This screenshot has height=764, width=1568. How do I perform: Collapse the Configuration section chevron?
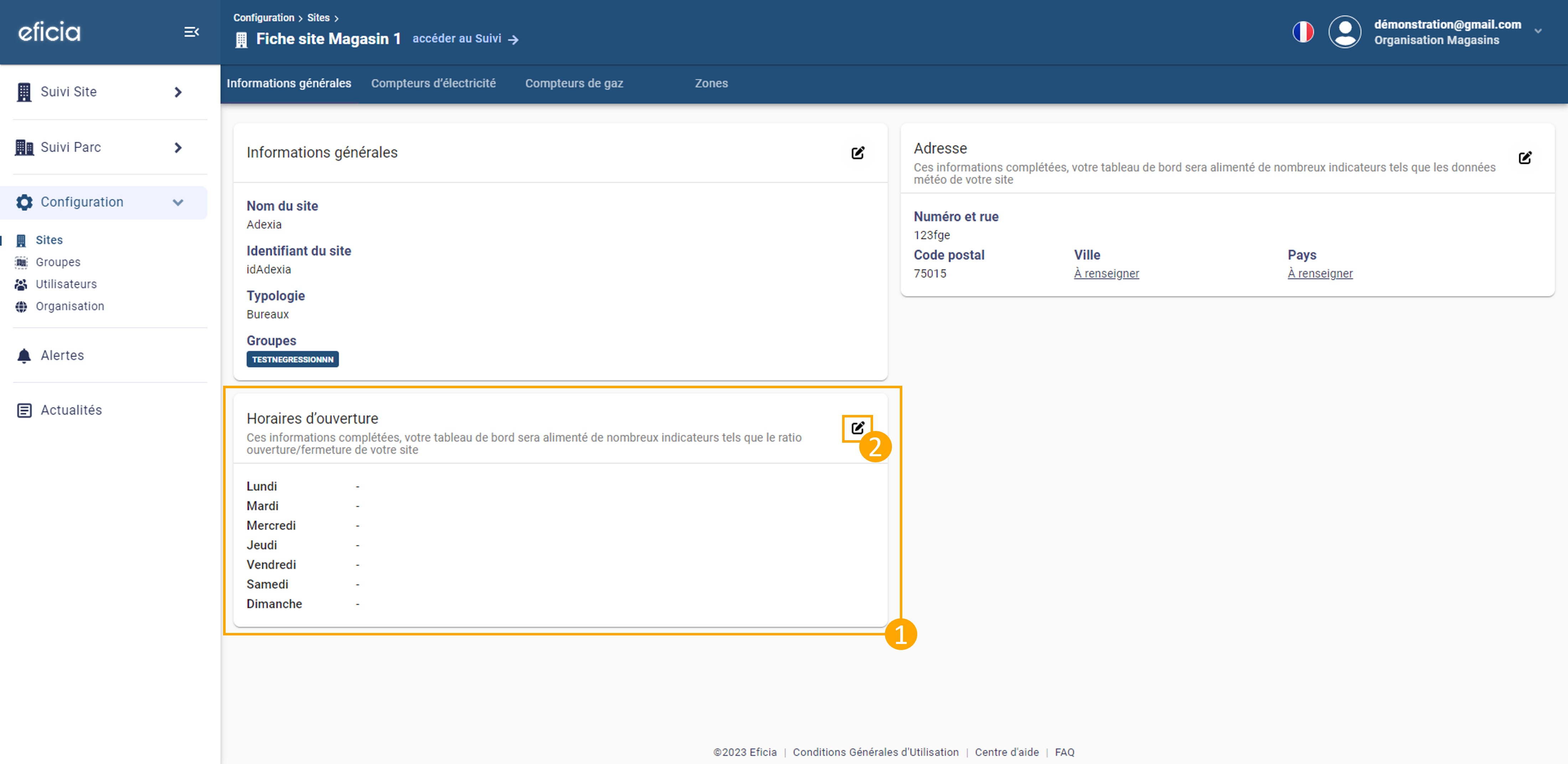pos(178,202)
